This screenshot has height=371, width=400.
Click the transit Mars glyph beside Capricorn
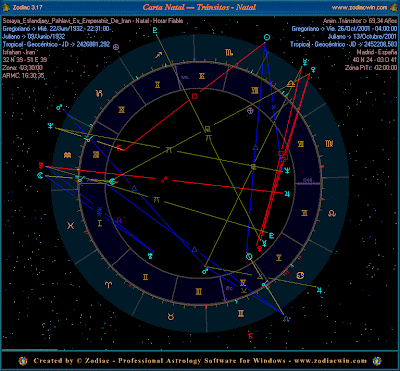tap(59, 107)
